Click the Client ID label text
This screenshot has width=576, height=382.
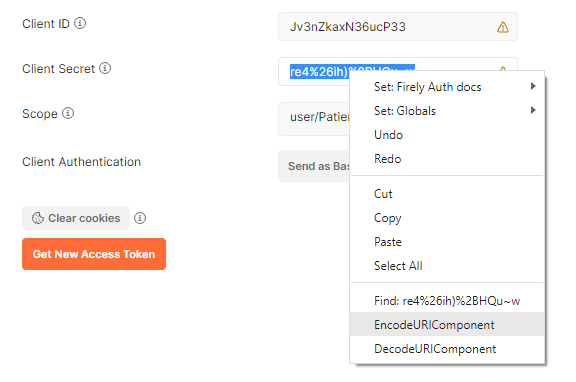point(46,24)
